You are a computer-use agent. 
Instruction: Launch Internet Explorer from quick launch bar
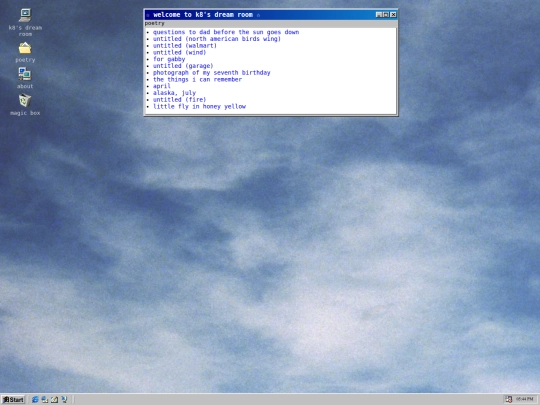coord(35,399)
